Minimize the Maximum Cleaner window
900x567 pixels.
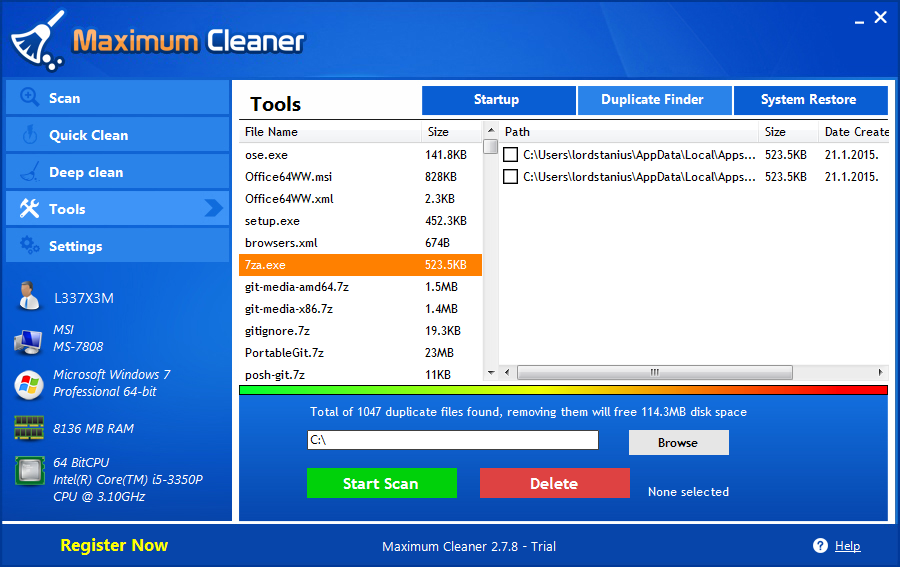click(x=859, y=21)
